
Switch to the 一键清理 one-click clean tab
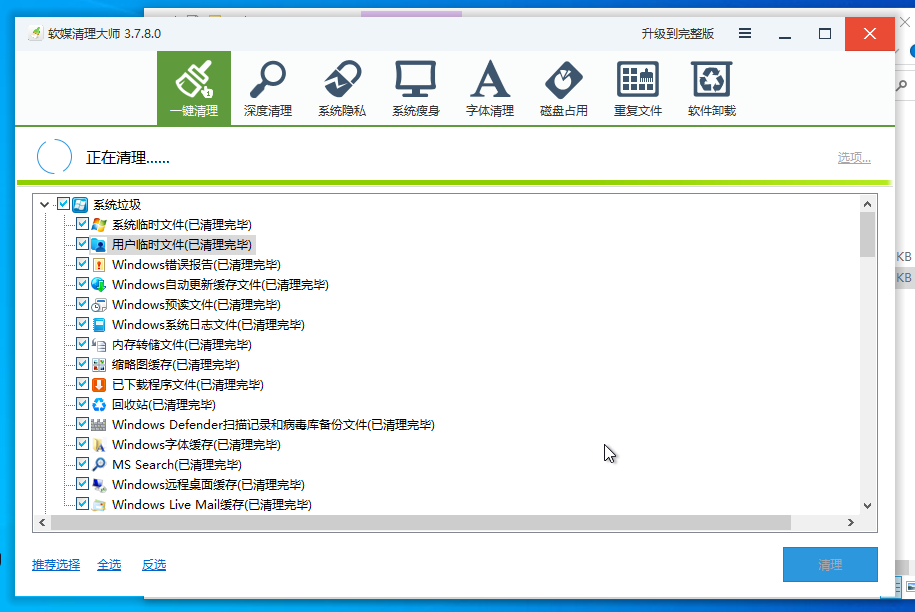tap(194, 87)
